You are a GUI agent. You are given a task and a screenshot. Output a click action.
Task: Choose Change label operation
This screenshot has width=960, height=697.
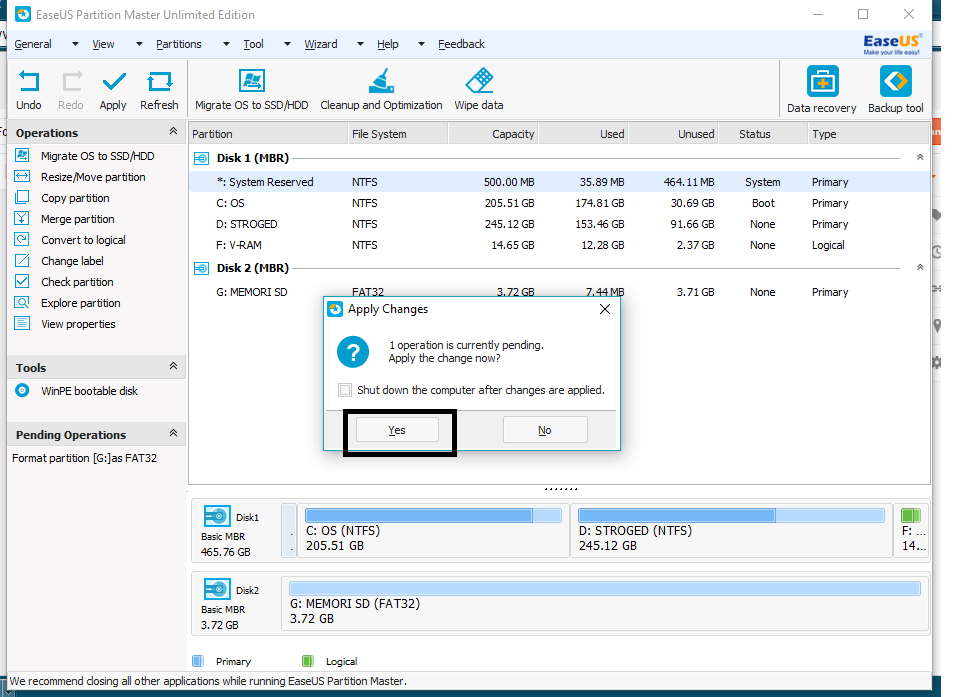pos(72,261)
